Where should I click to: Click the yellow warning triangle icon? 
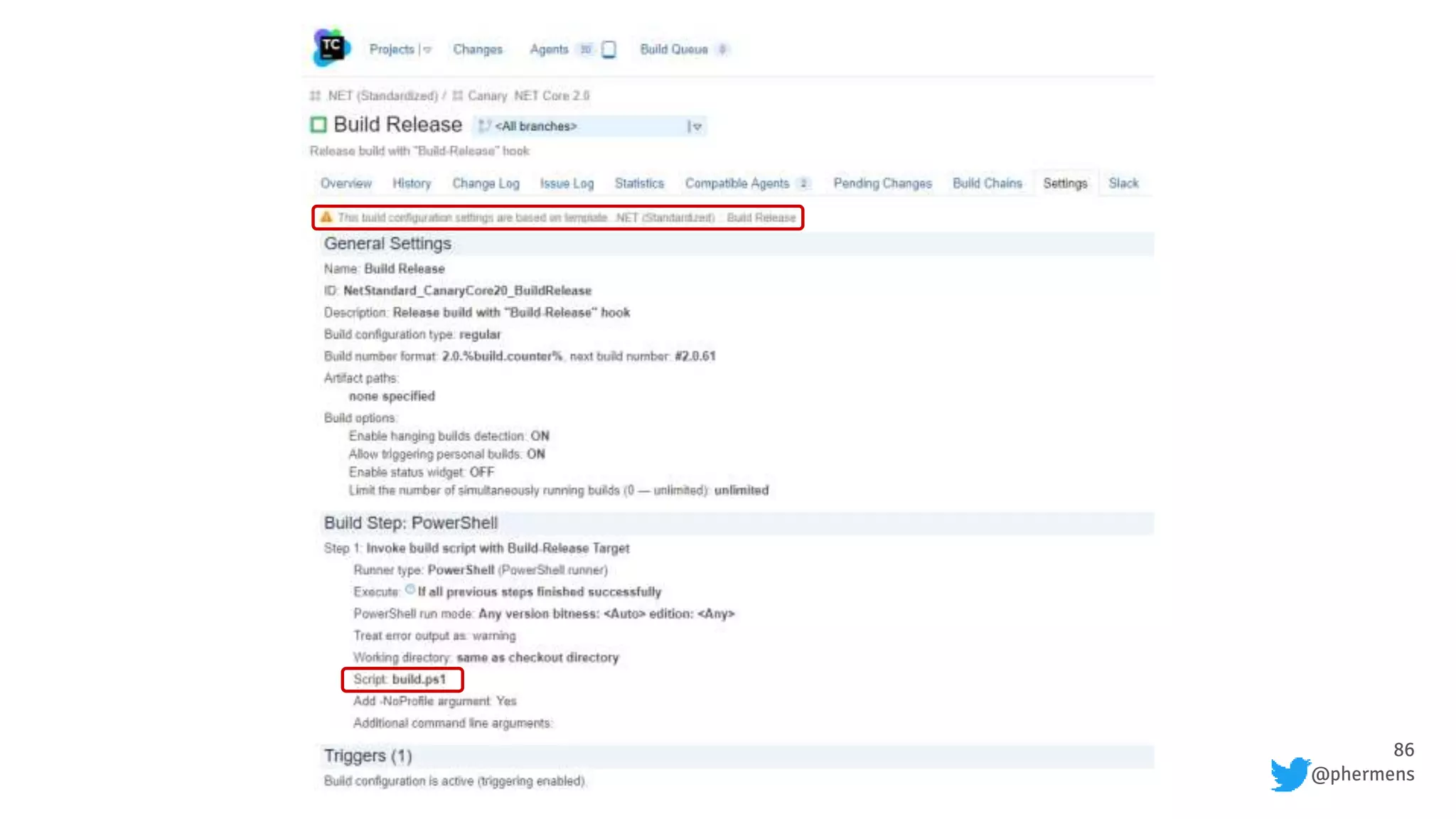pos(326,217)
